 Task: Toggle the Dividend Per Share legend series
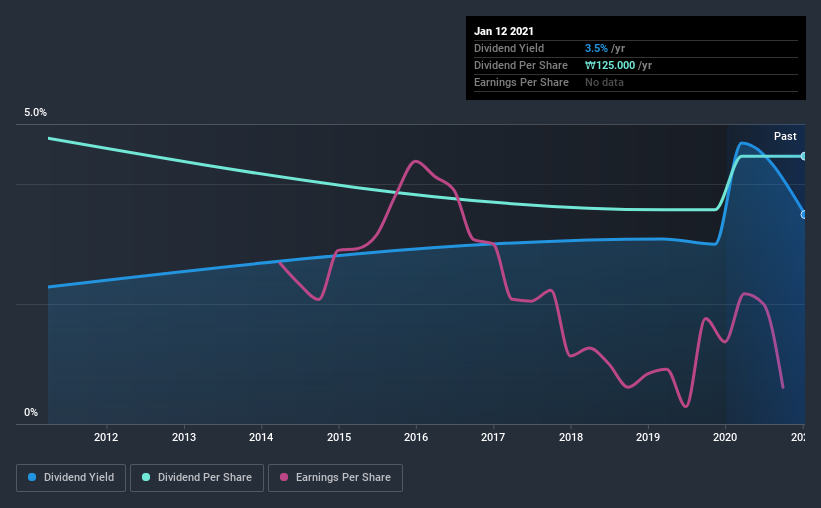[x=197, y=478]
